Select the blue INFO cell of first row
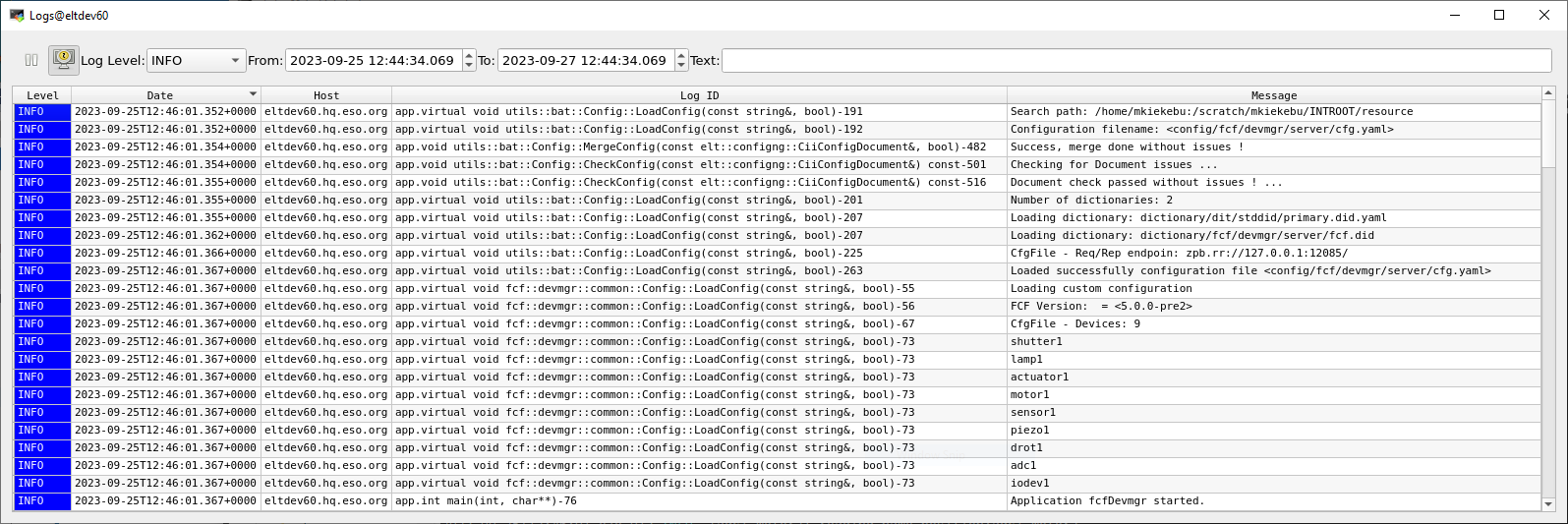The width and height of the screenshot is (1568, 524). 42,112
